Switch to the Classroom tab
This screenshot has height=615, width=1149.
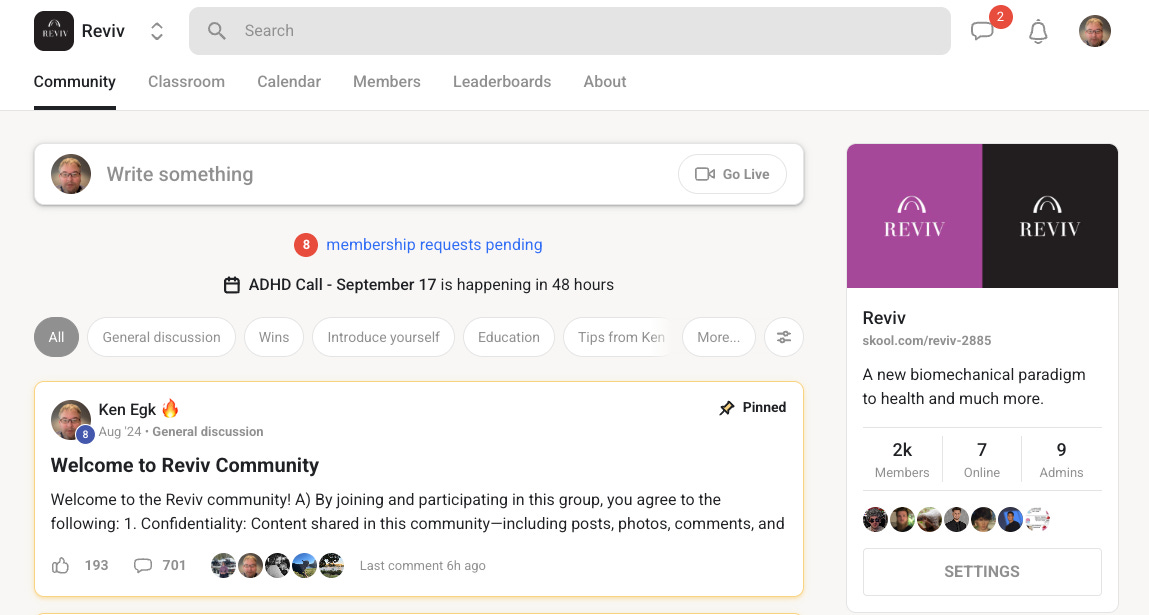[186, 81]
